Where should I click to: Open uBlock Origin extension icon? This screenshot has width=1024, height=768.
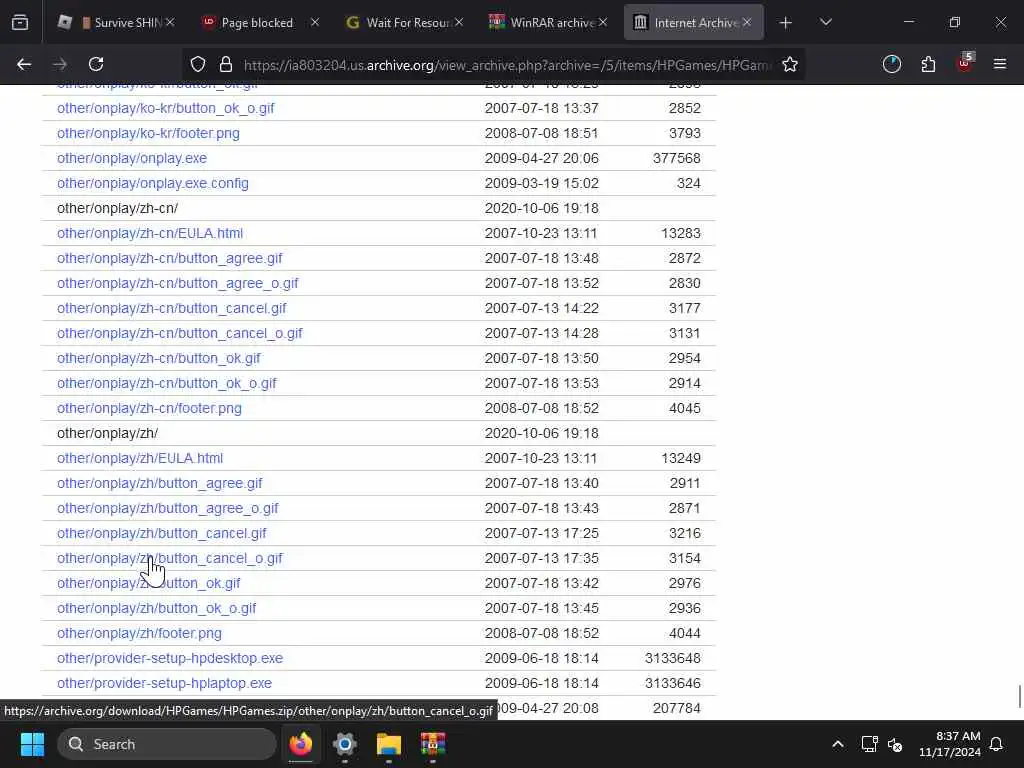point(965,63)
